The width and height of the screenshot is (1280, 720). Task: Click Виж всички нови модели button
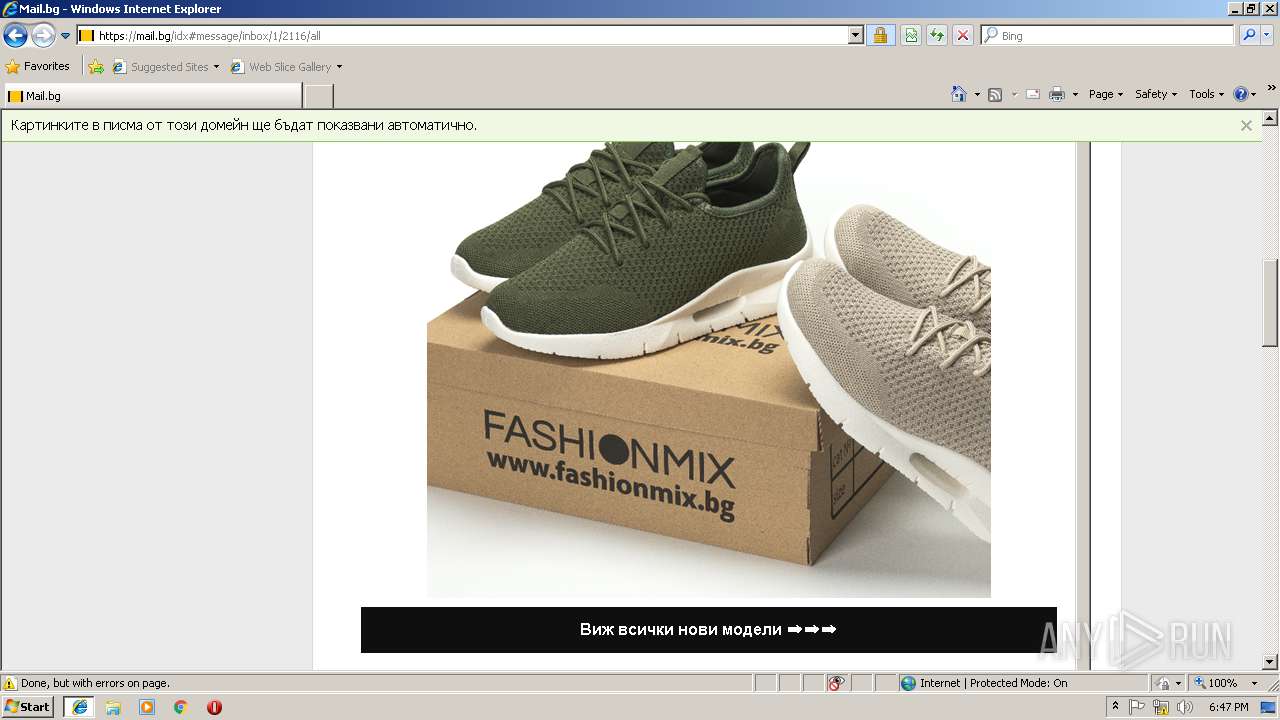pyautogui.click(x=708, y=630)
